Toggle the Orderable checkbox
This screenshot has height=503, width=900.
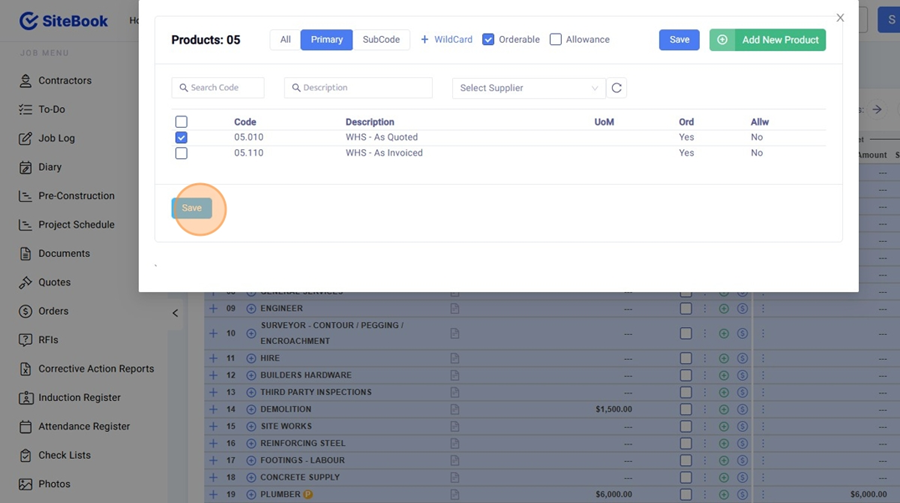[488, 40]
